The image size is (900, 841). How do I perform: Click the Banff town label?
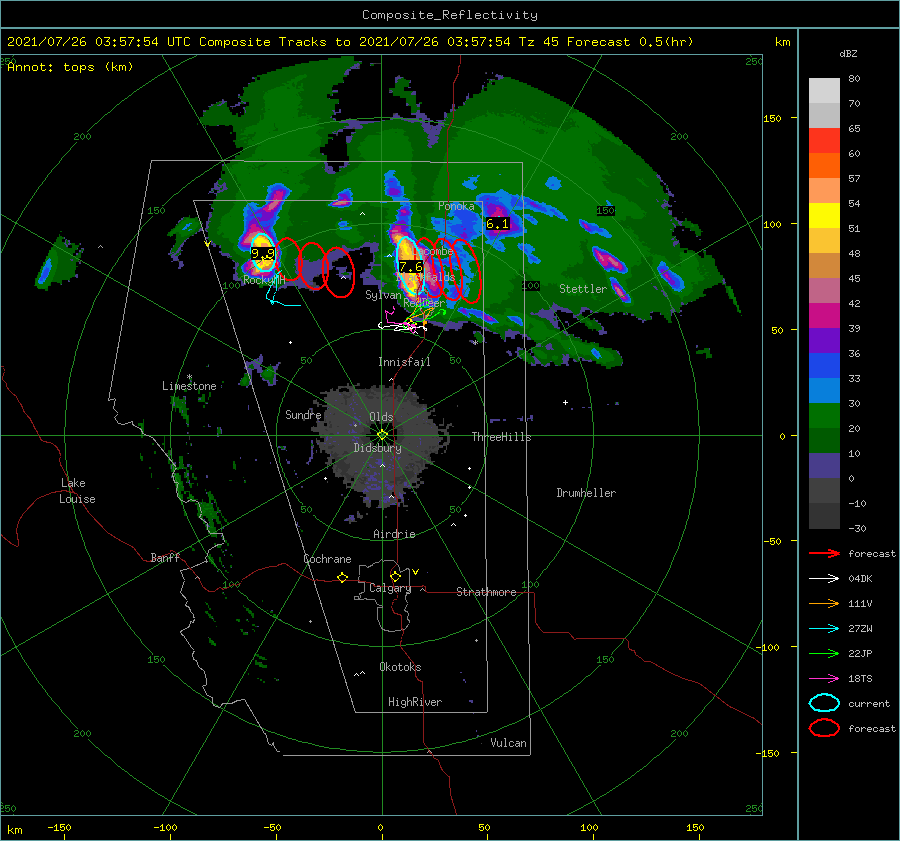coord(165,557)
